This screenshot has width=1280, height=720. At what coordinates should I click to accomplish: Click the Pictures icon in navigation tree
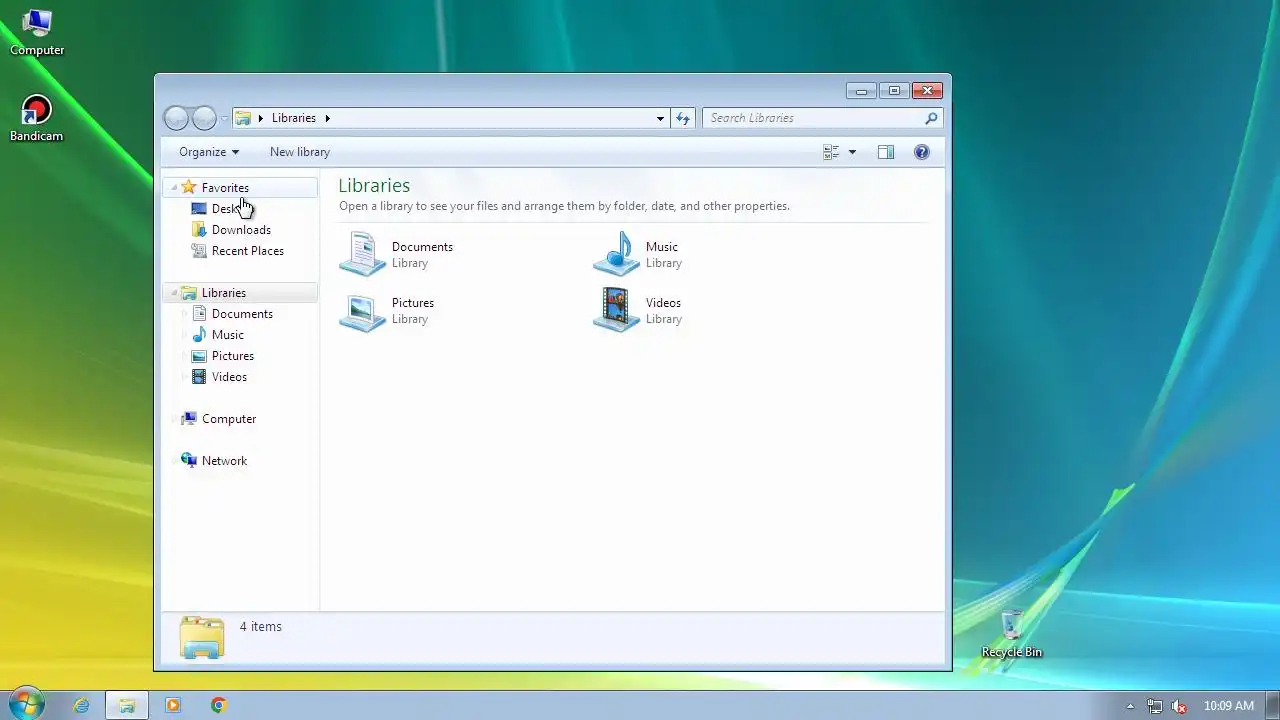point(199,356)
